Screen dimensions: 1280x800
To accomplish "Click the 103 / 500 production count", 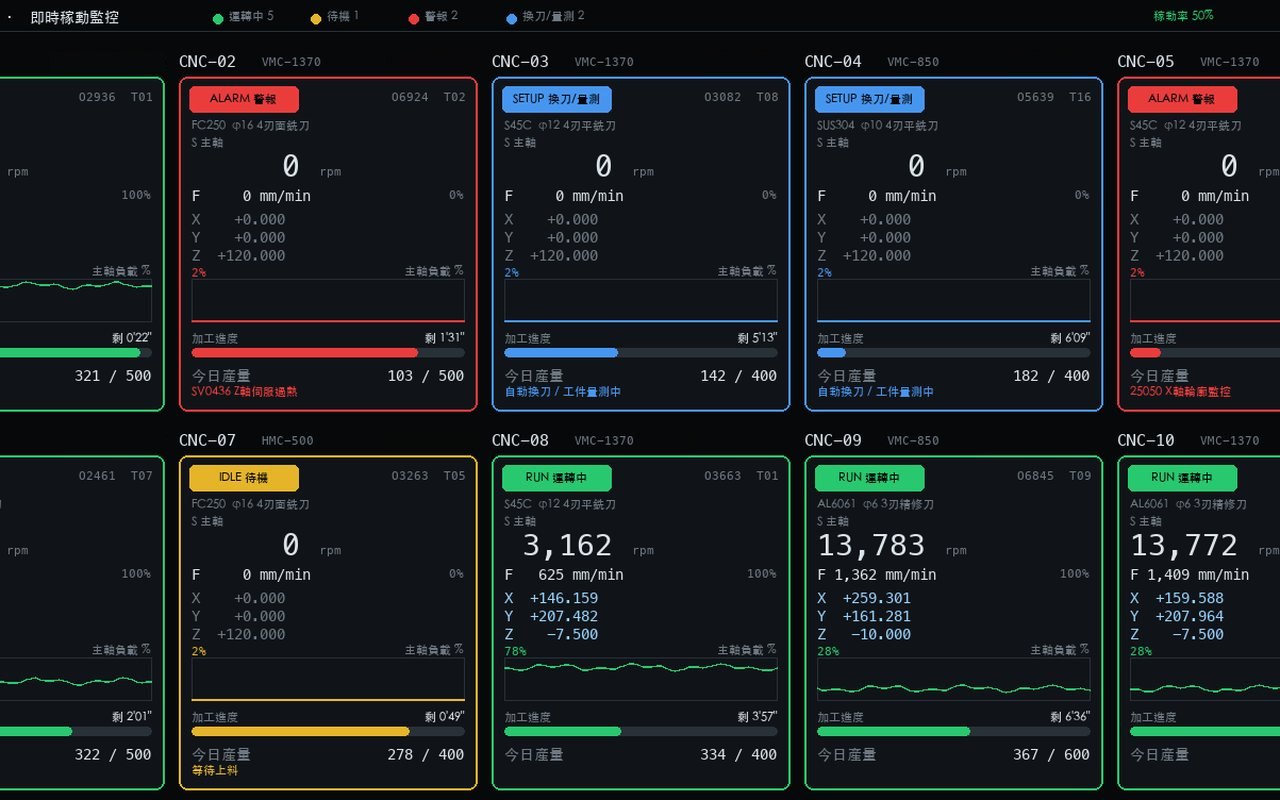I will 426,376.
